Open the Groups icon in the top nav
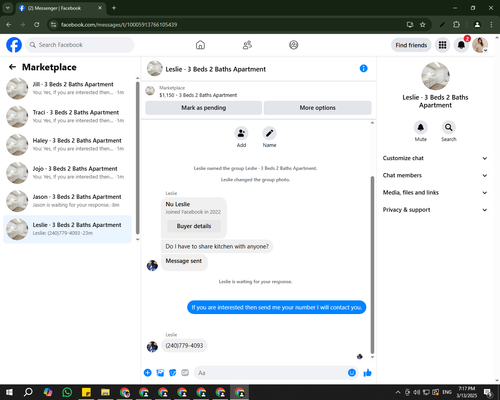This screenshot has width=500, height=400. [294, 45]
